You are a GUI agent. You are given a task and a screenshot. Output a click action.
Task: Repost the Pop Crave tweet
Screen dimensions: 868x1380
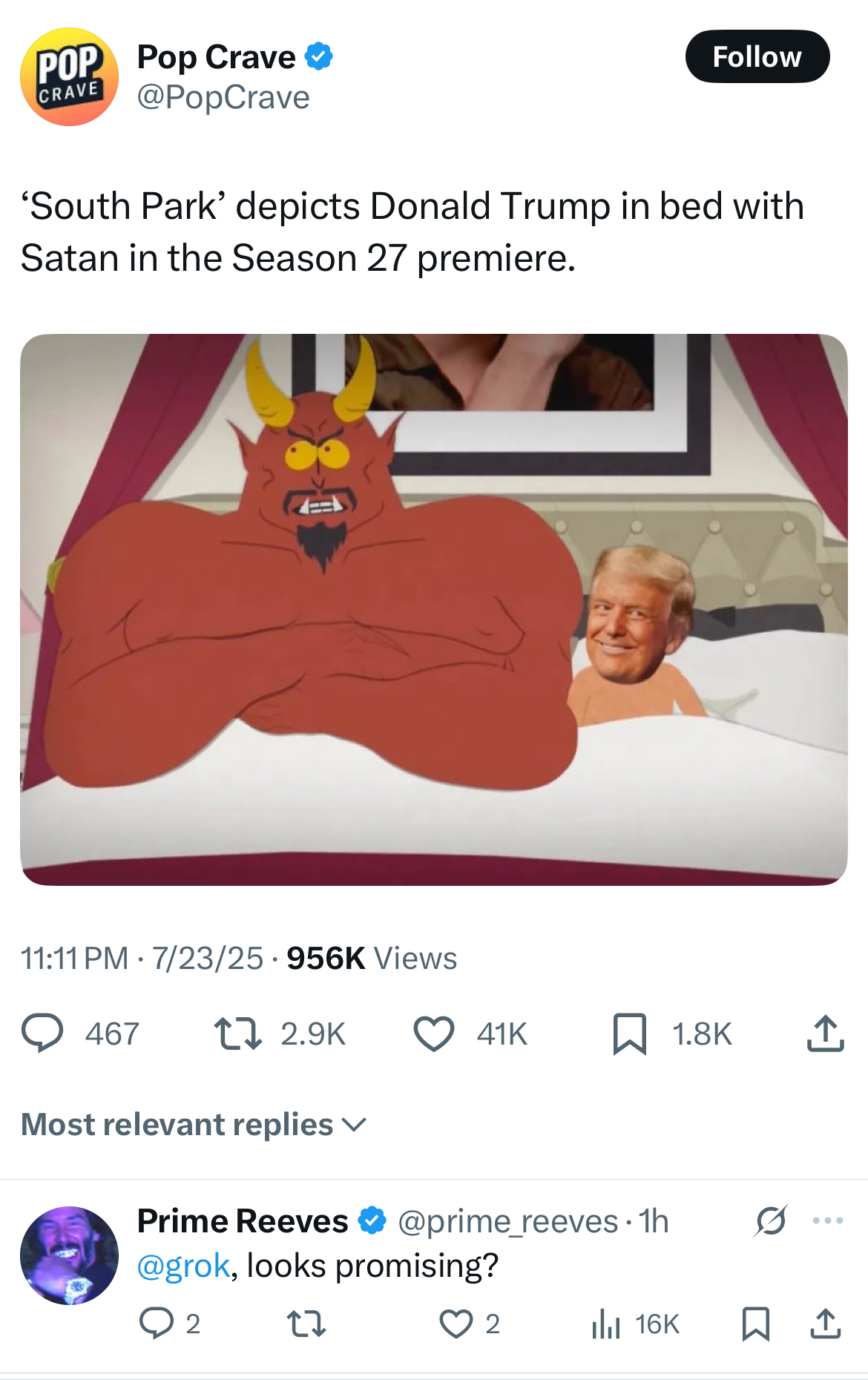237,1034
